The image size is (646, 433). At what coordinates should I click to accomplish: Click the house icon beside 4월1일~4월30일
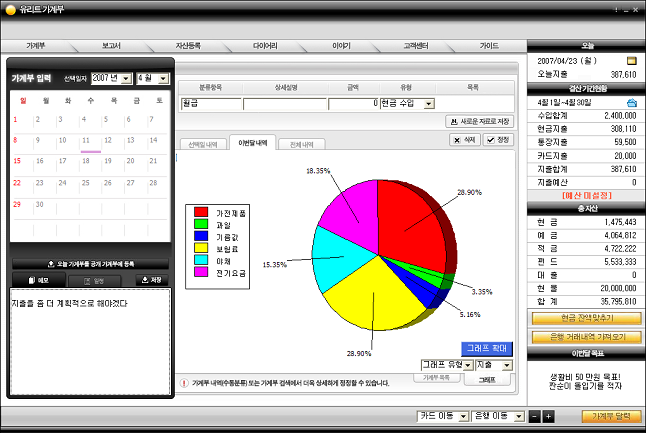(x=632, y=103)
